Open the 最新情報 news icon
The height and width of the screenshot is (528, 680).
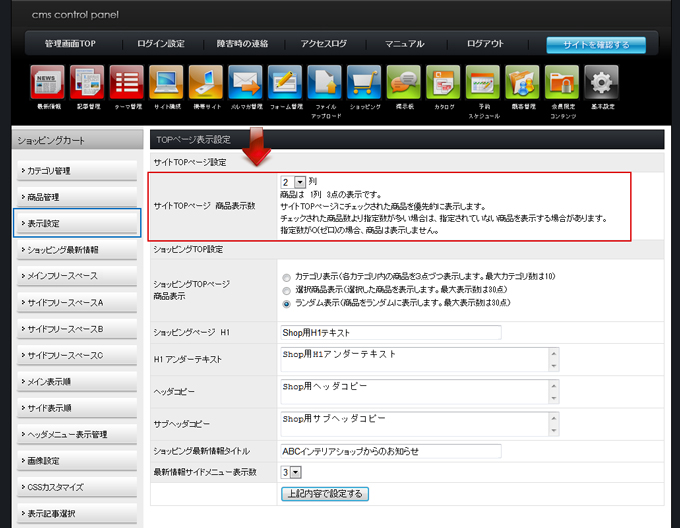48,82
